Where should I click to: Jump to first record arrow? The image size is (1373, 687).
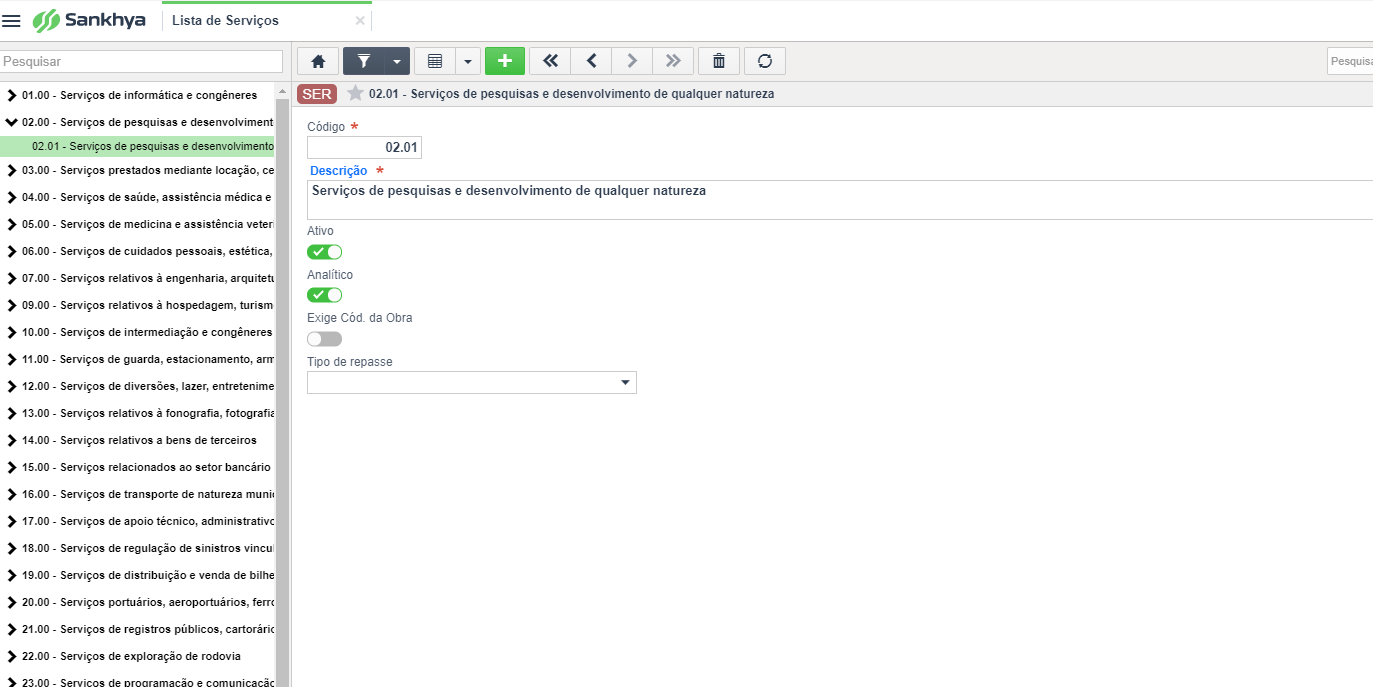click(550, 61)
